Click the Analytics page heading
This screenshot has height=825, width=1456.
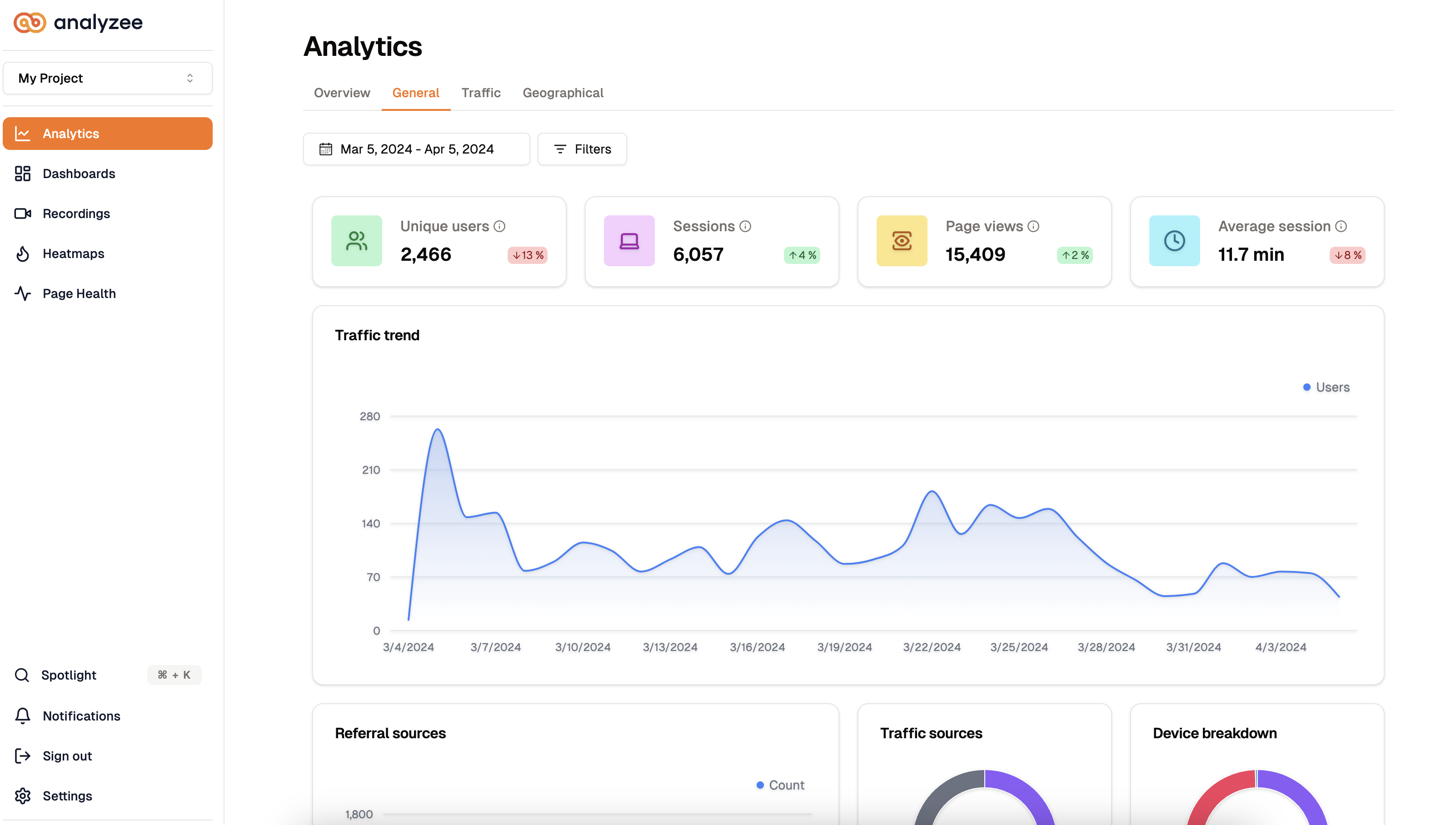click(x=363, y=46)
